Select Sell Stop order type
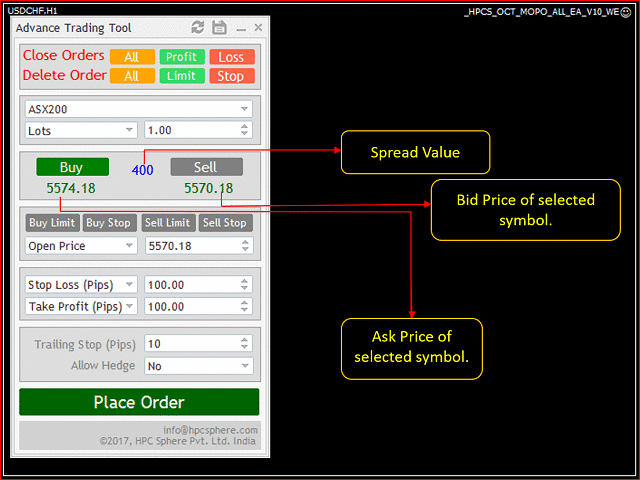 point(226,223)
